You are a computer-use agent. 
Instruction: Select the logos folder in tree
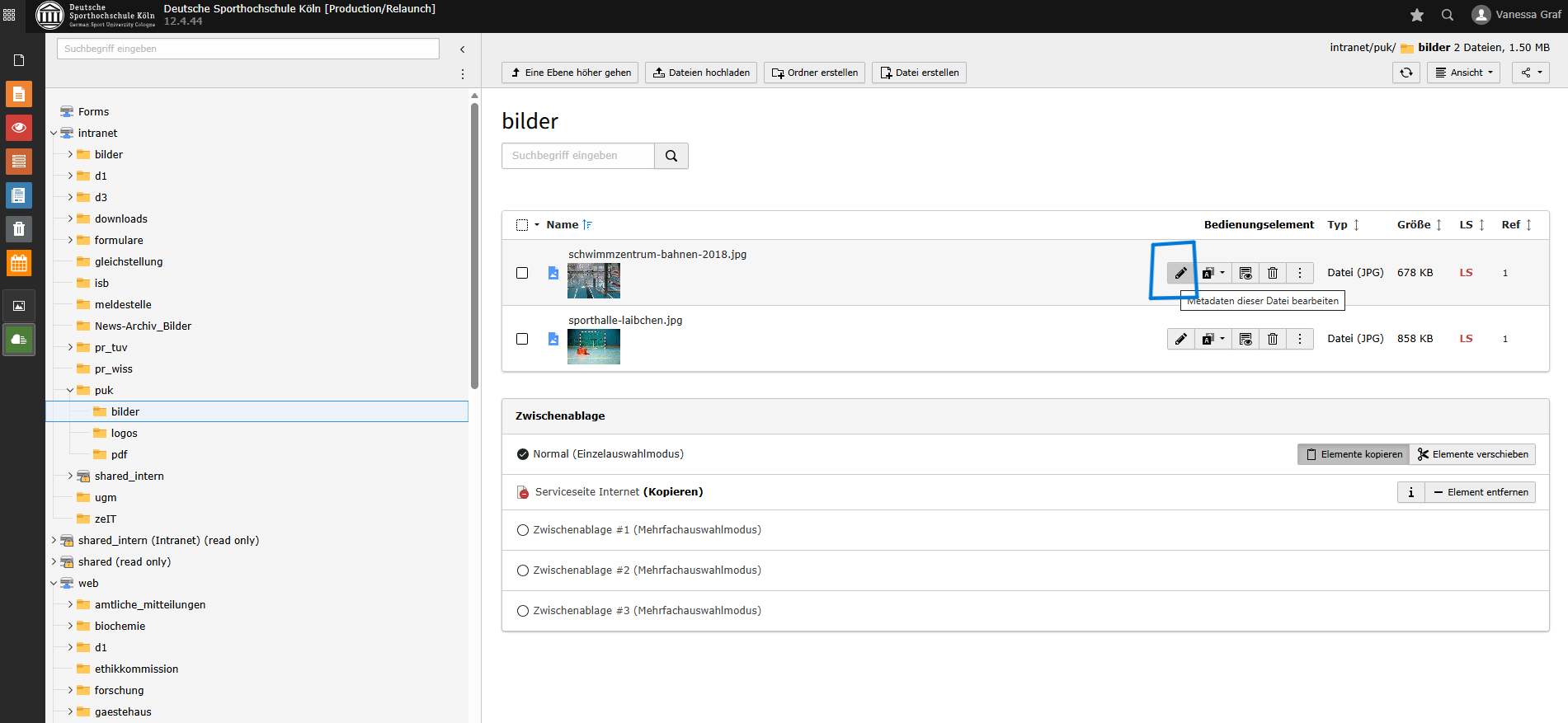click(124, 434)
